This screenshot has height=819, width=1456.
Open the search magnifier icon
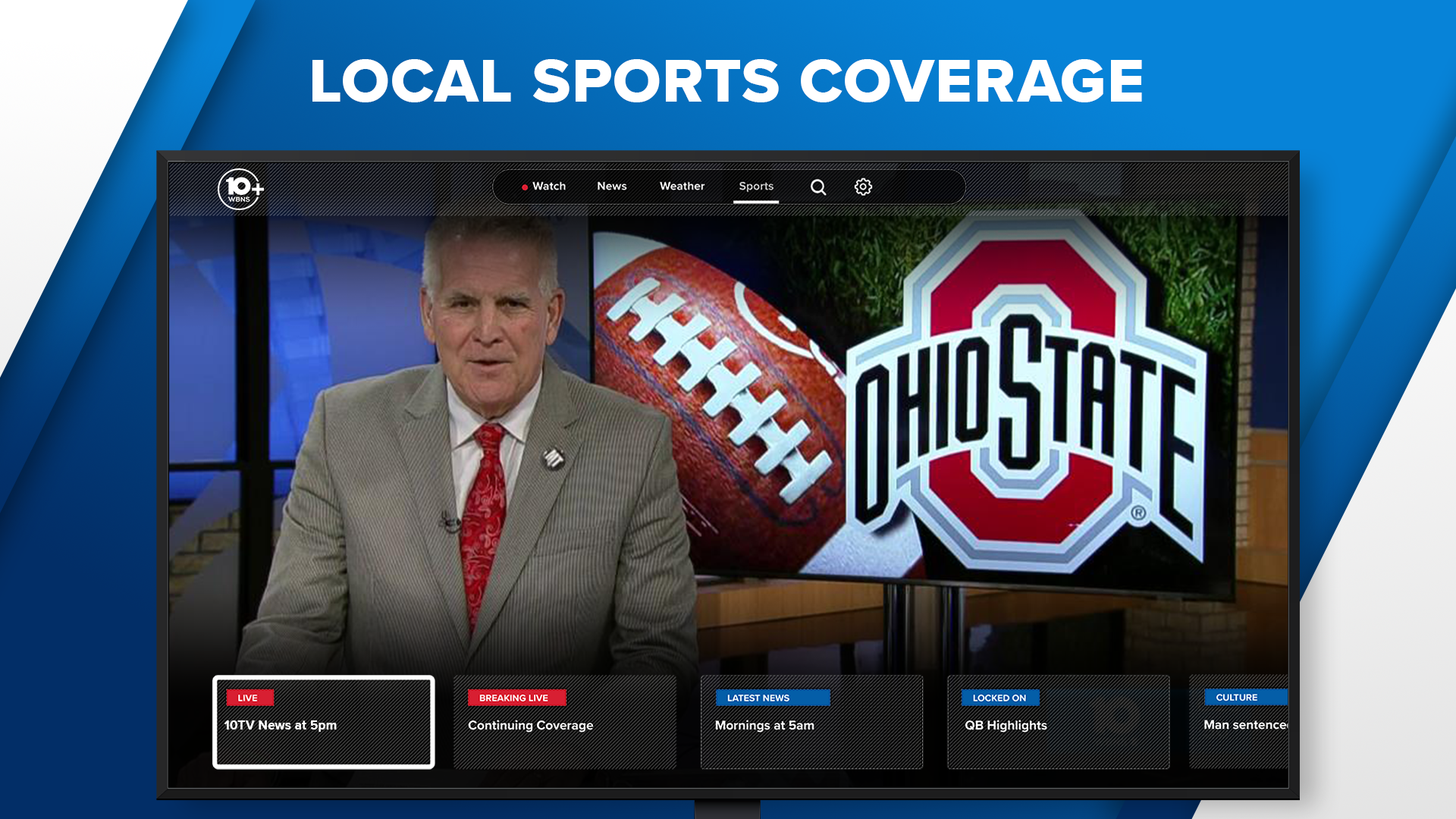(x=817, y=187)
